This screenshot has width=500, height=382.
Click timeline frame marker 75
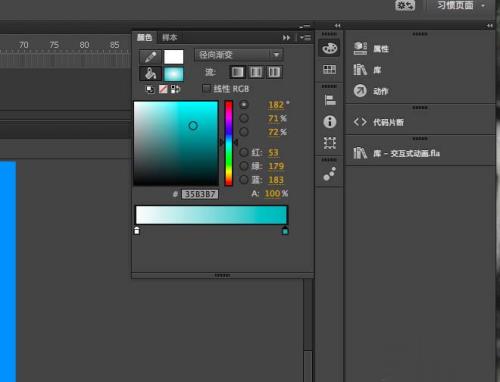54,45
